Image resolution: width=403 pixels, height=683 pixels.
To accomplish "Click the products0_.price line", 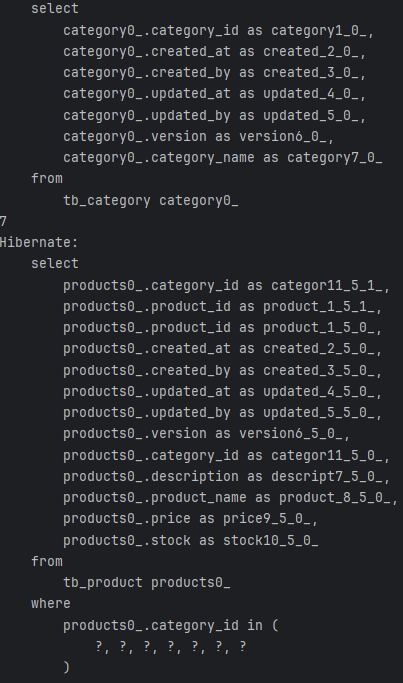I will (x=191, y=519).
